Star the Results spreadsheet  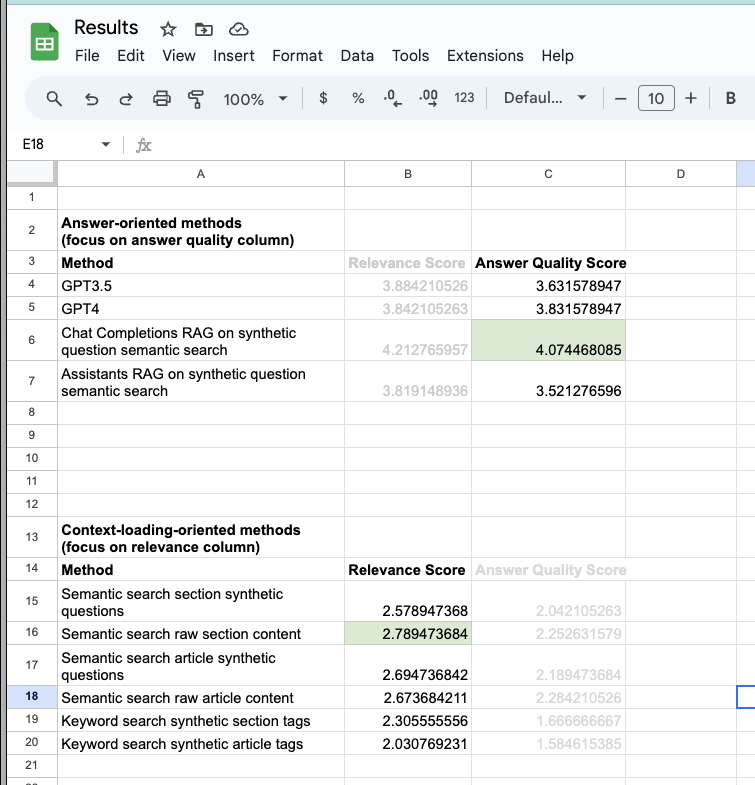click(x=168, y=29)
